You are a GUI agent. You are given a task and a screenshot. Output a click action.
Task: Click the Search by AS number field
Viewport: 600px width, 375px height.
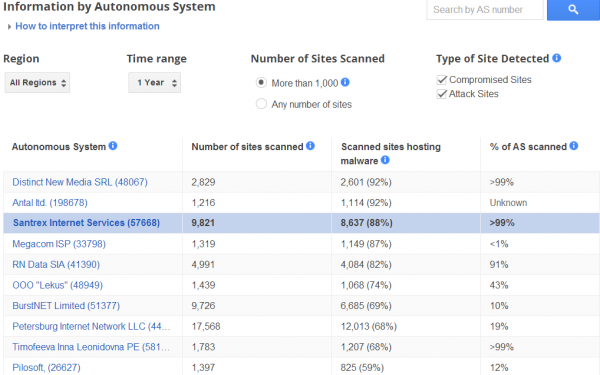pyautogui.click(x=485, y=10)
